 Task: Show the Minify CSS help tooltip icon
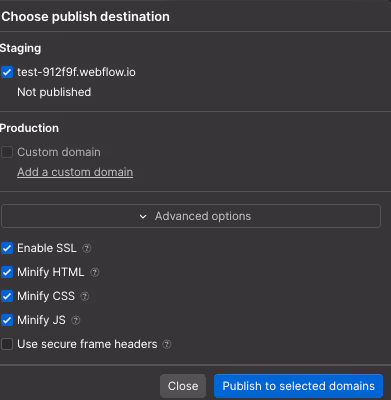(85, 296)
